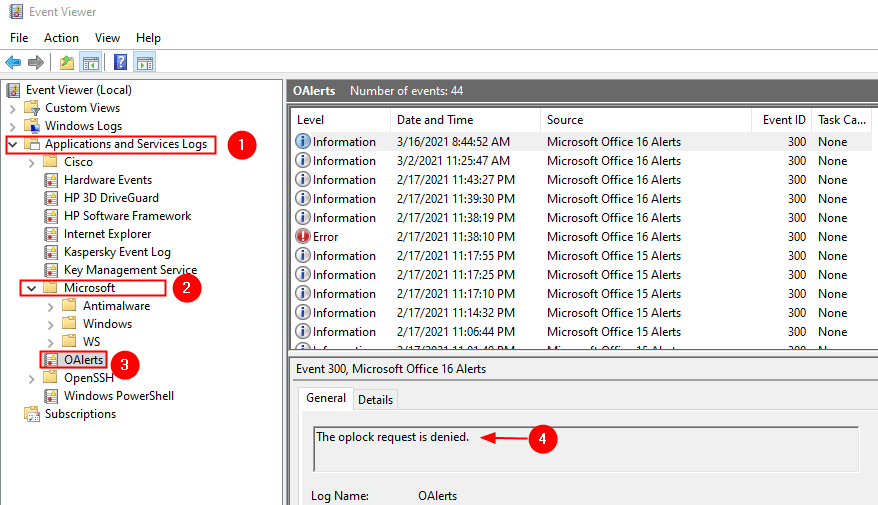Click the blue Back arrow in toolbar
The image size is (878, 505).
tap(13, 62)
